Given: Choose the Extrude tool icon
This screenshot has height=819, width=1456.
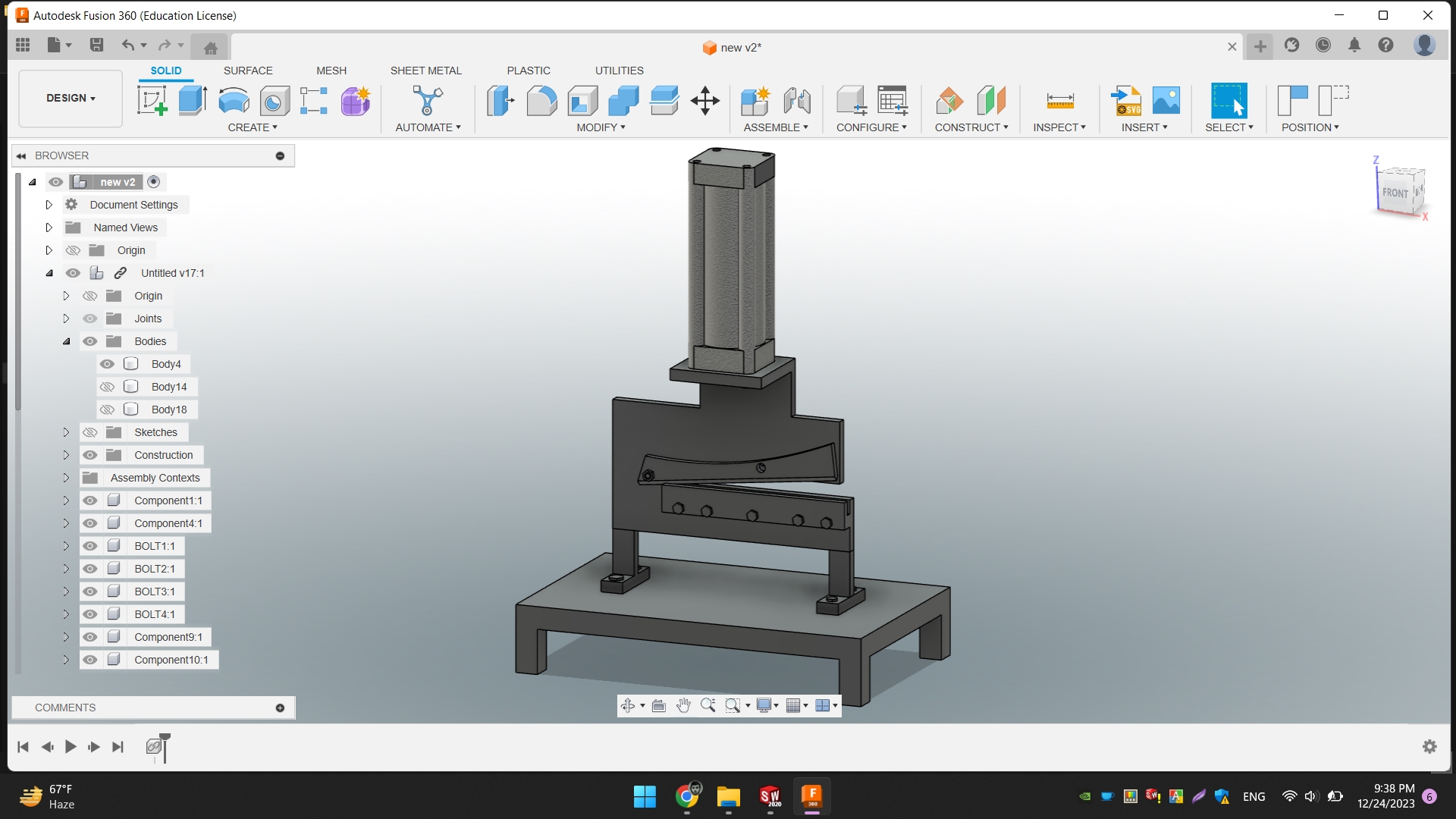Looking at the screenshot, I should (193, 100).
